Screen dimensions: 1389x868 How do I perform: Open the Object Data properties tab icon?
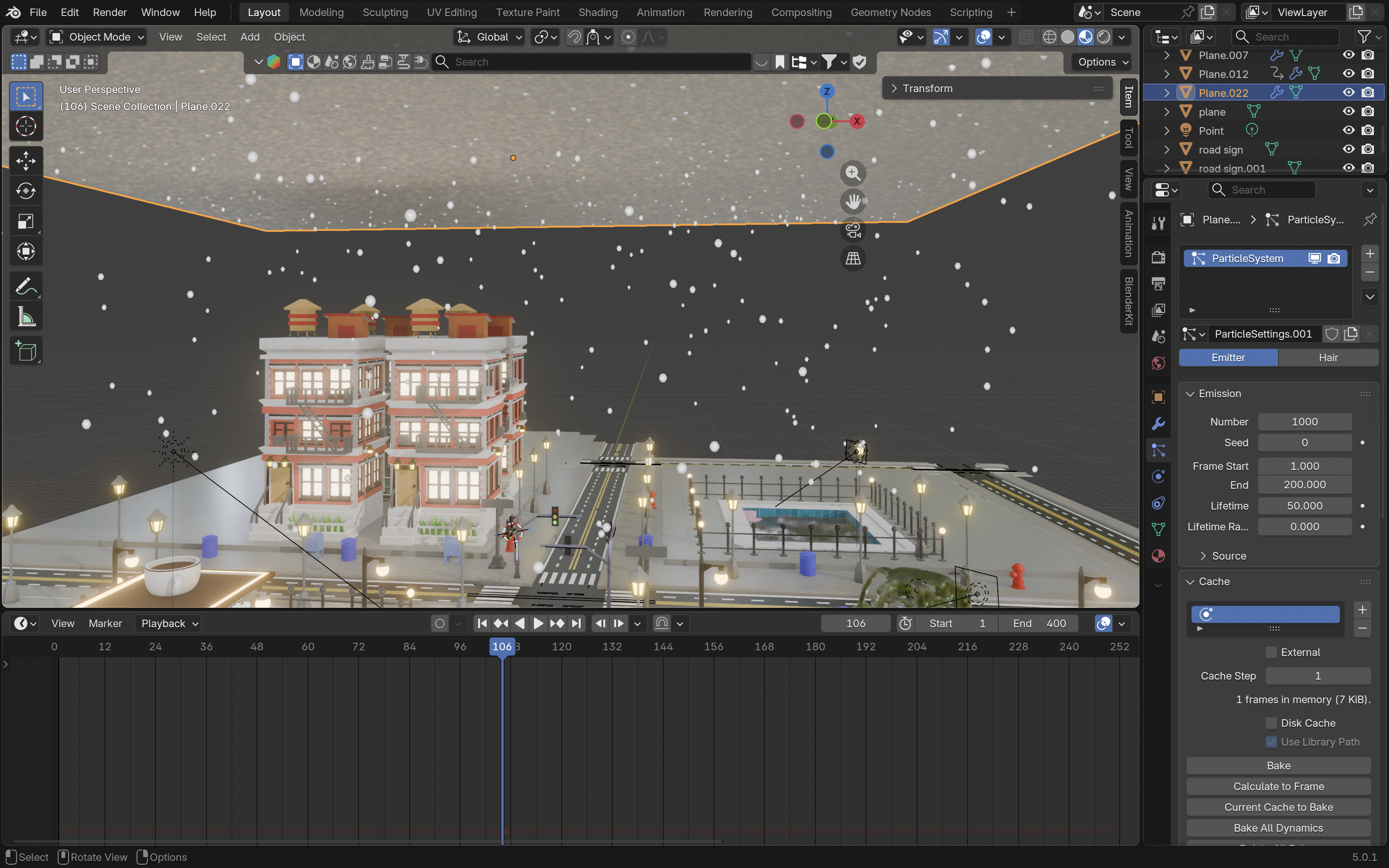pos(1158,529)
